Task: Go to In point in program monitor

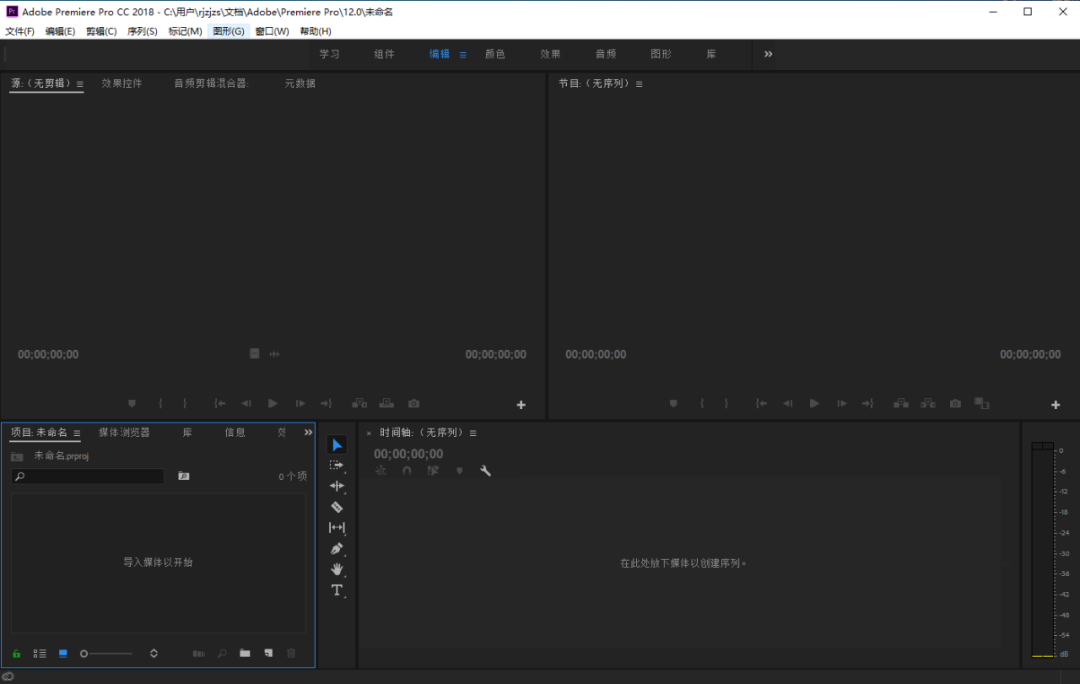Action: tap(761, 404)
